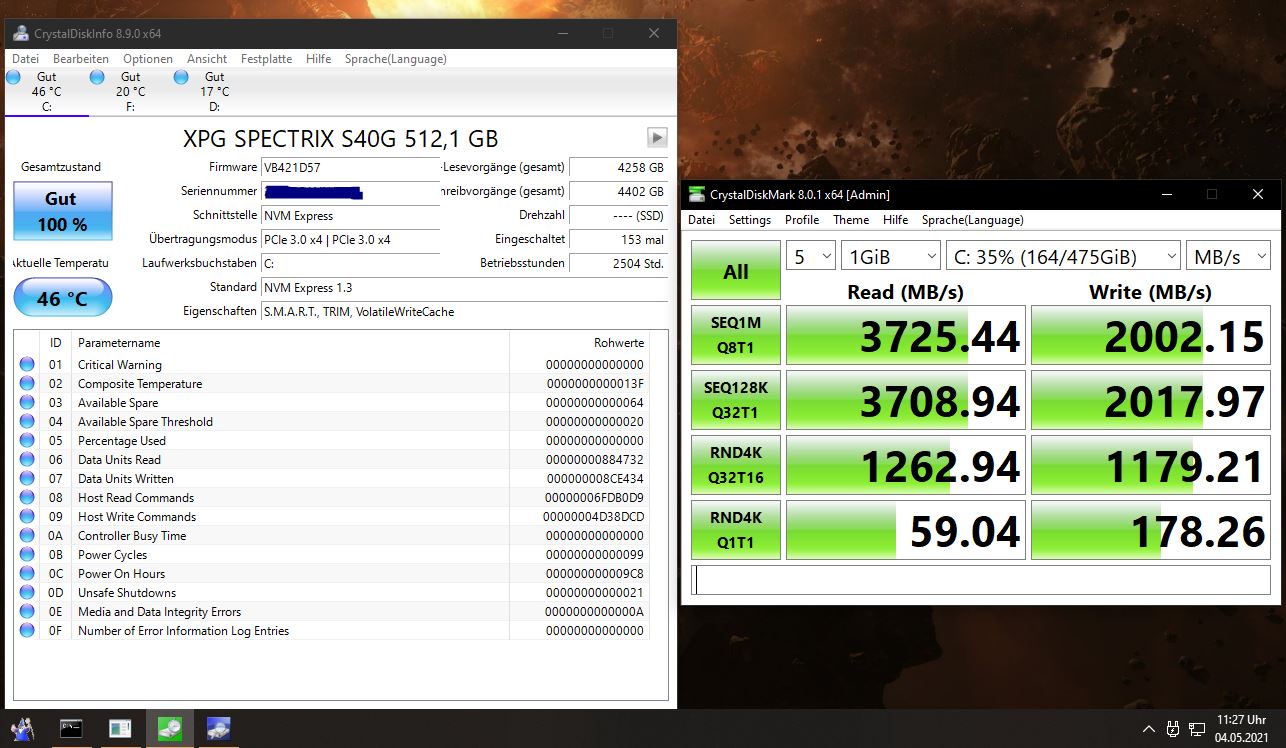Screen dimensions: 1286x748
Task: Run SEQ1M Q8T1 benchmark
Action: 736,335
